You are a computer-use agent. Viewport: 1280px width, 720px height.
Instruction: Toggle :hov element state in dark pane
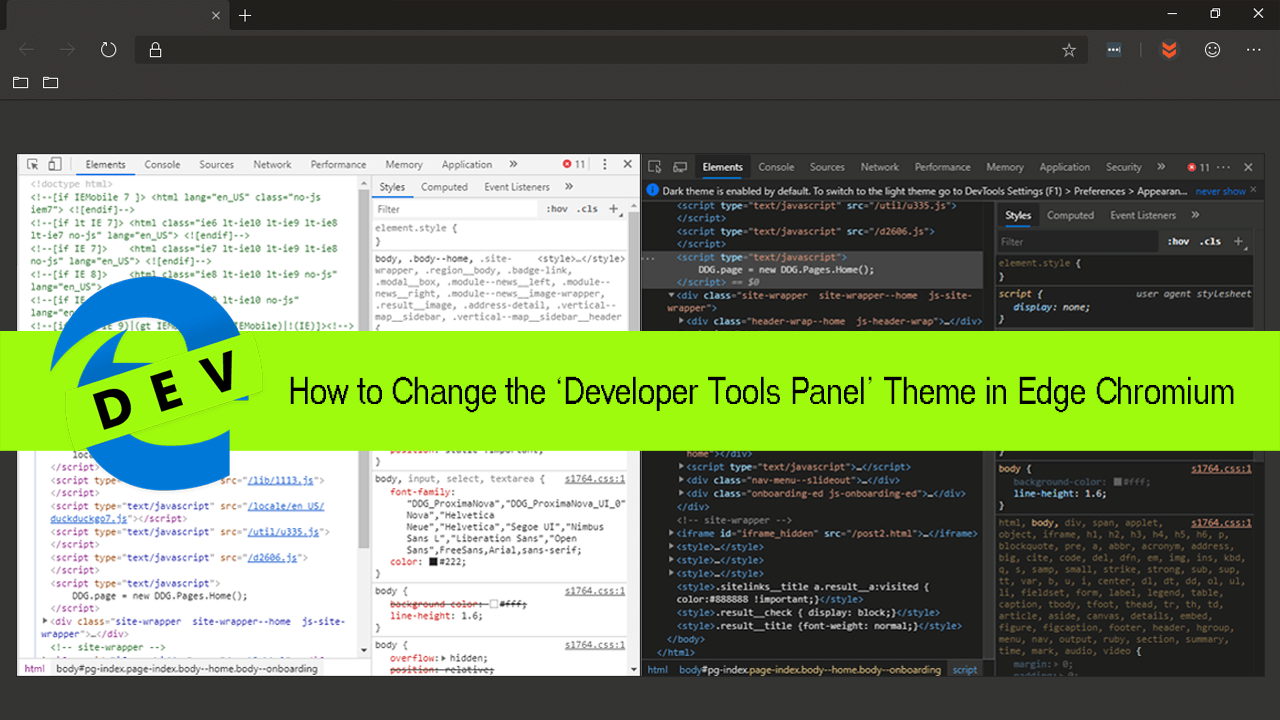pos(1180,241)
